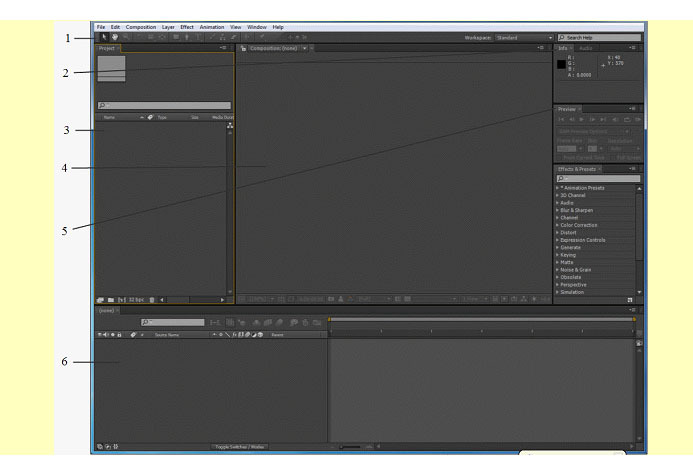Click the timeline Composition Mini-Flowchart icon
Screen dimensions: 693x468
tap(216, 323)
